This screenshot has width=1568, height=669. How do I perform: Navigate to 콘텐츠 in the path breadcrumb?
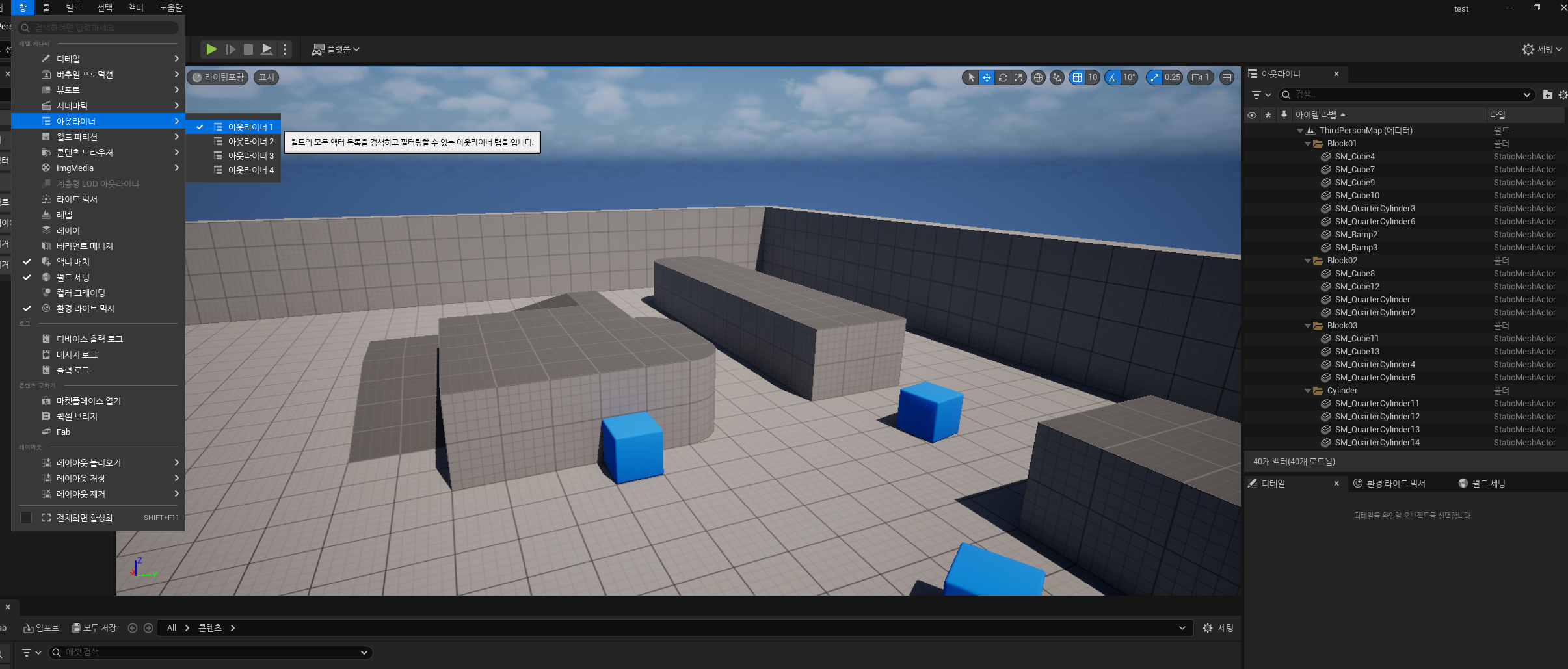click(x=210, y=628)
